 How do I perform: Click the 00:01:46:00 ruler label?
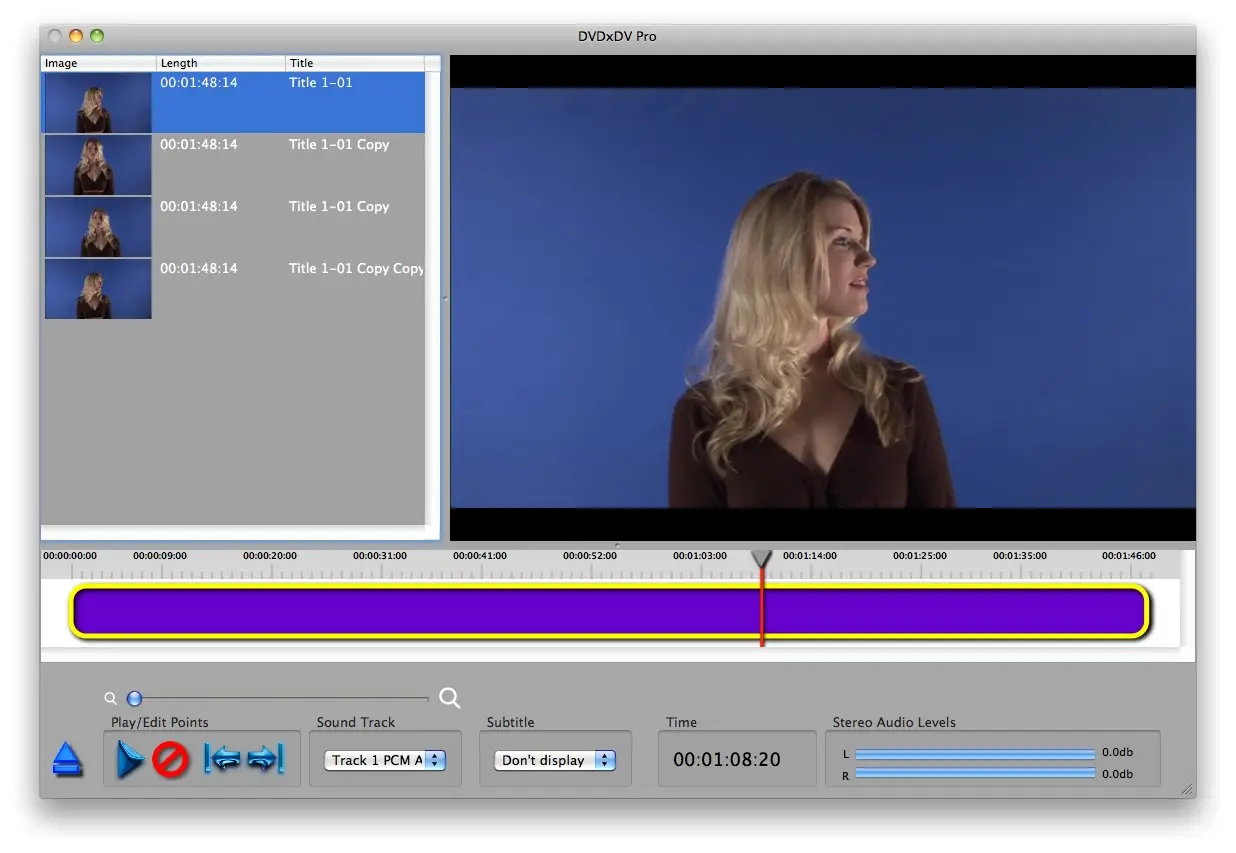click(1129, 556)
